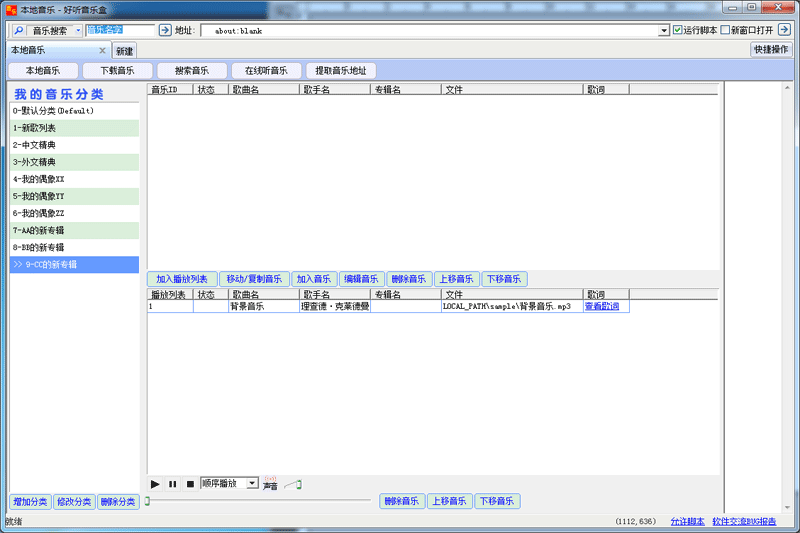The width and height of the screenshot is (800, 533).
Task: Click the 播放列表 column header
Action: (170, 295)
